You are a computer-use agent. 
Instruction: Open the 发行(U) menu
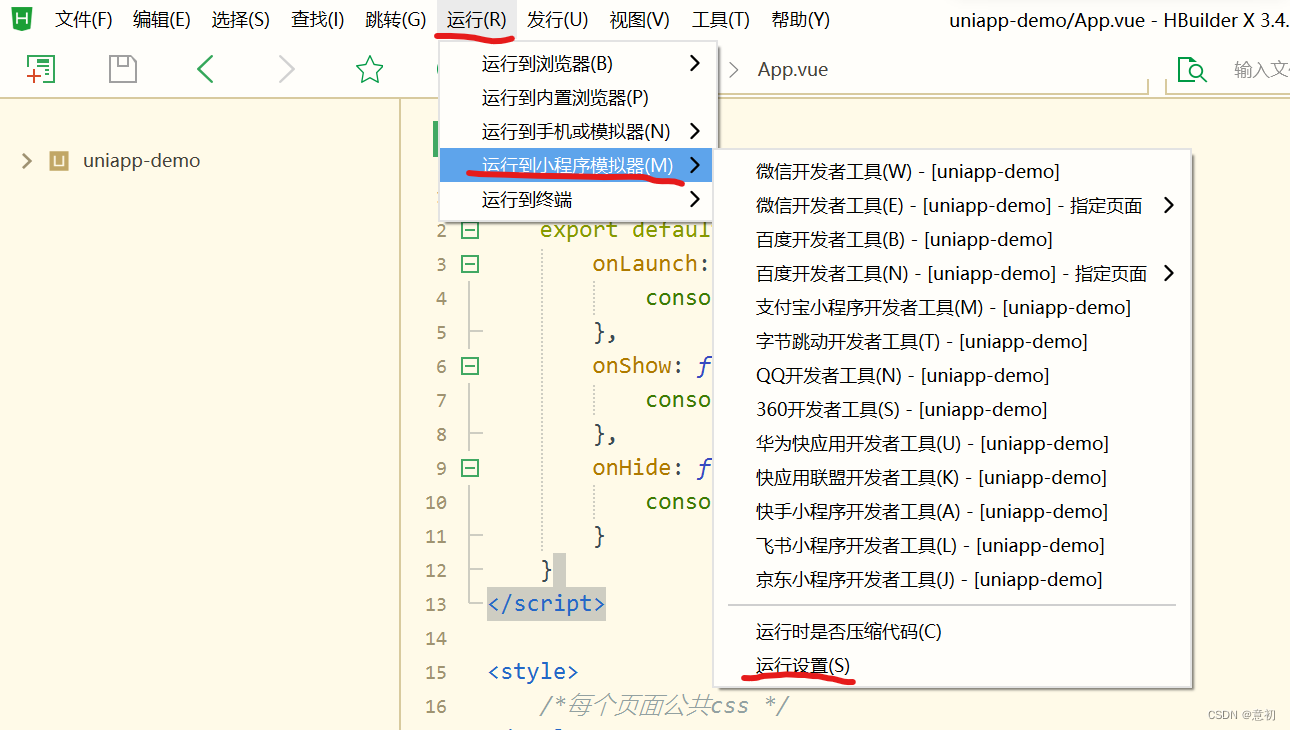[558, 20]
